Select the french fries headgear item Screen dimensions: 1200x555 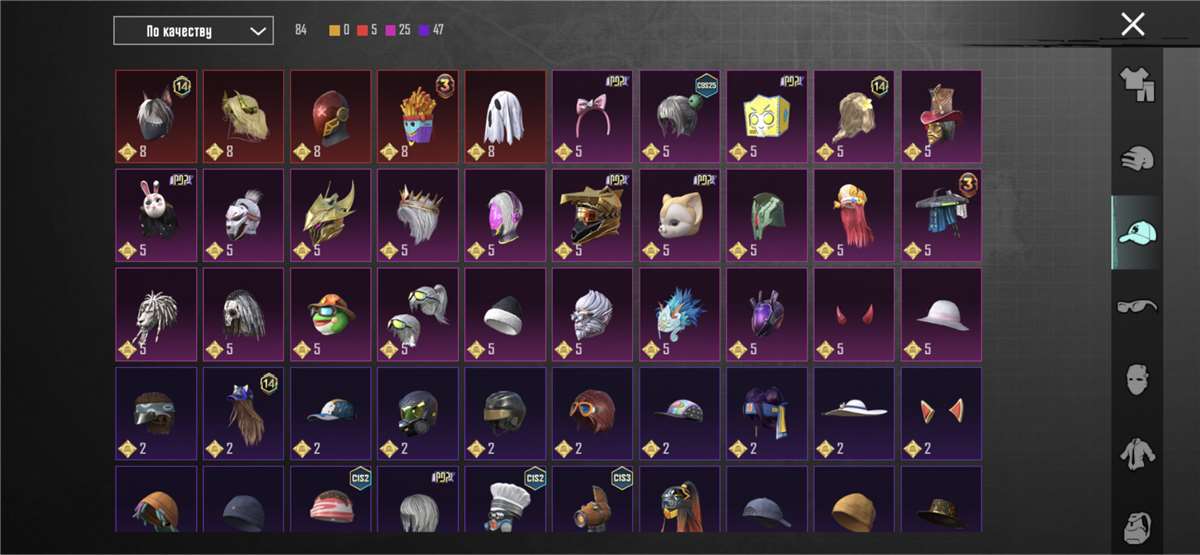pyautogui.click(x=418, y=116)
